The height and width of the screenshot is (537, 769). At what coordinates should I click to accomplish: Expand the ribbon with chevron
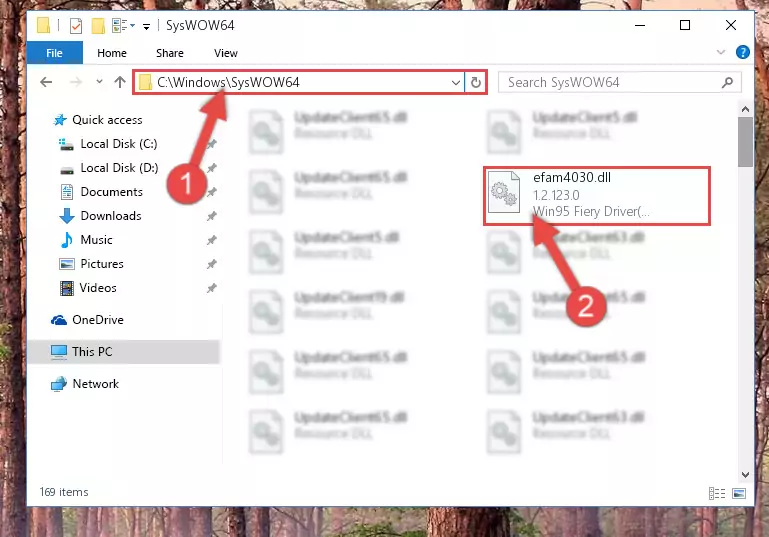[x=720, y=52]
